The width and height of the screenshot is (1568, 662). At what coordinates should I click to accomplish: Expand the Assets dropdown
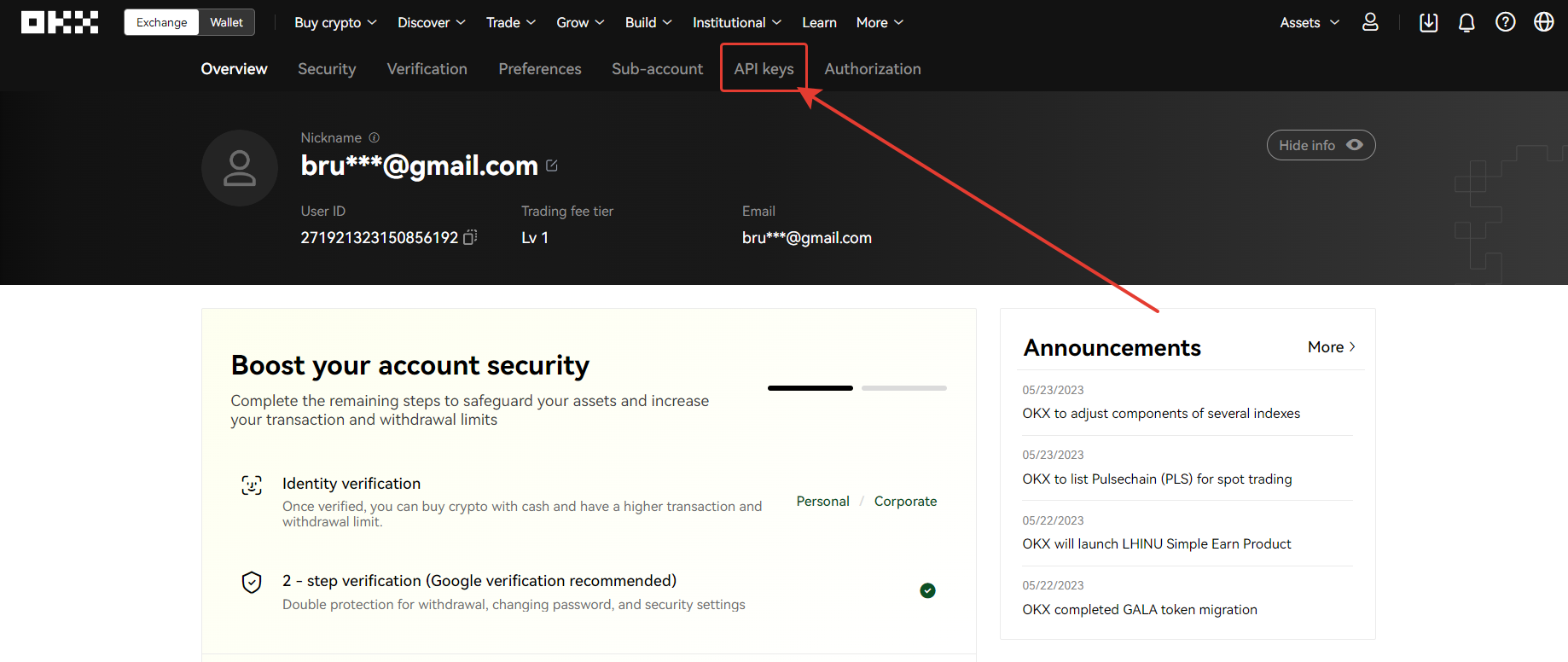[1310, 23]
